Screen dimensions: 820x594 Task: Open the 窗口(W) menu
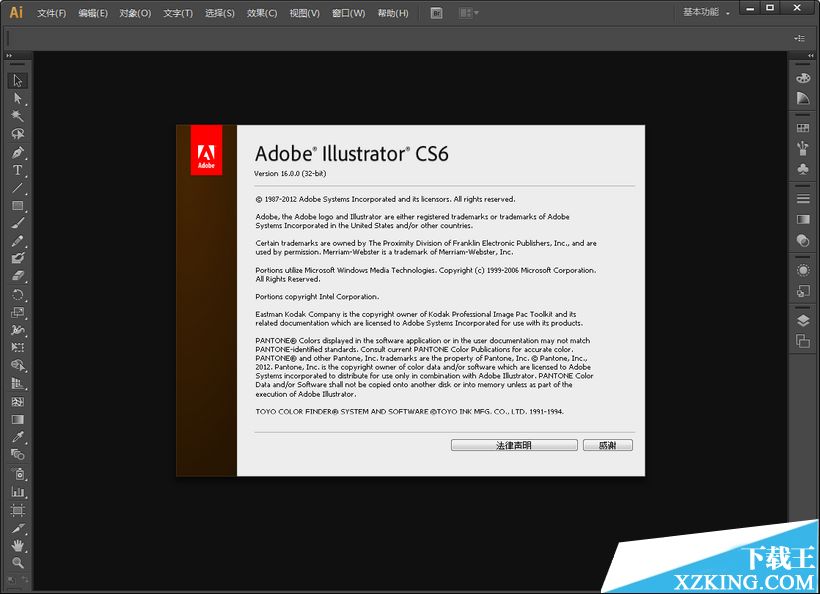pos(348,13)
